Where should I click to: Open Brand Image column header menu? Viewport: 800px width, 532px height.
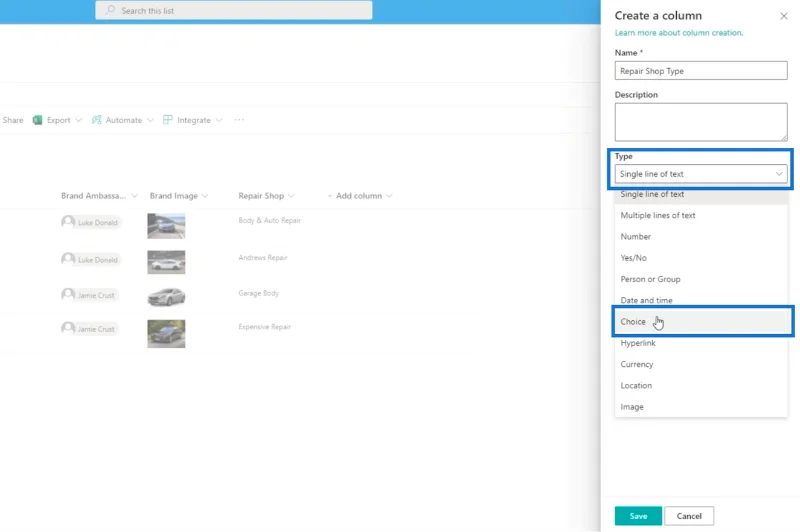click(205, 196)
